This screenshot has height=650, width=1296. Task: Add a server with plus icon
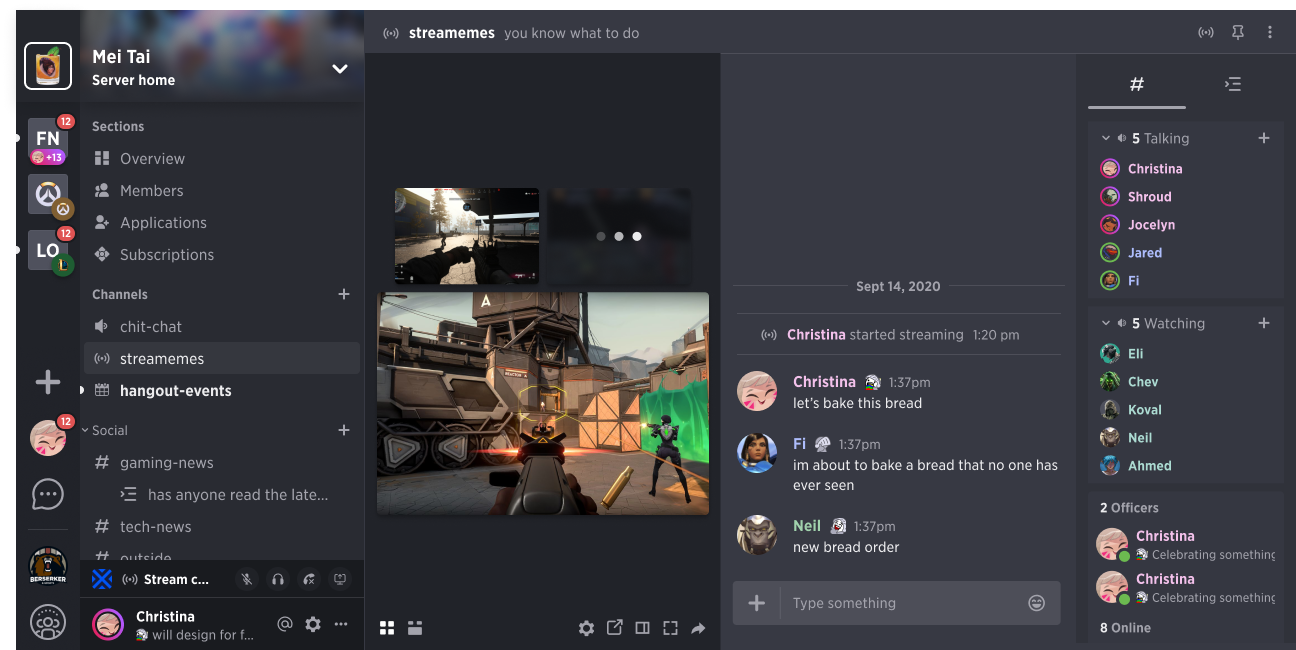click(48, 382)
